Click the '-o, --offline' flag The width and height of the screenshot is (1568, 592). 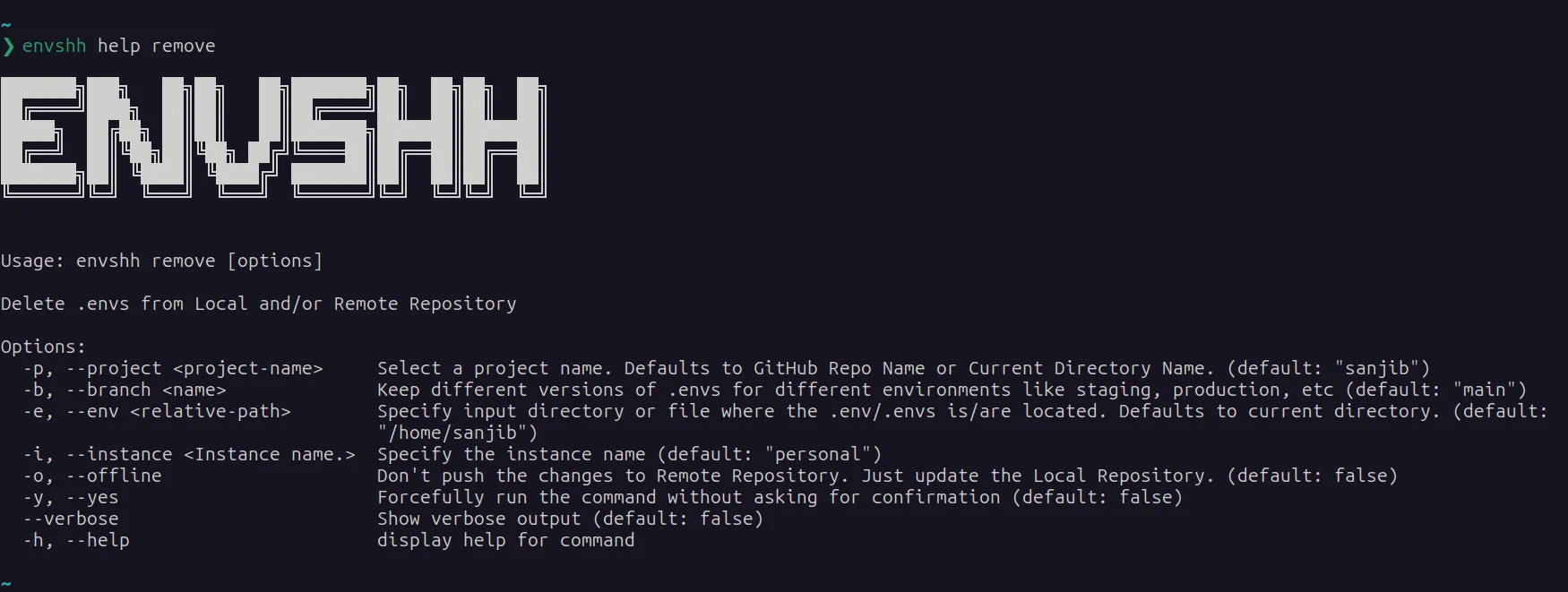[x=92, y=476]
